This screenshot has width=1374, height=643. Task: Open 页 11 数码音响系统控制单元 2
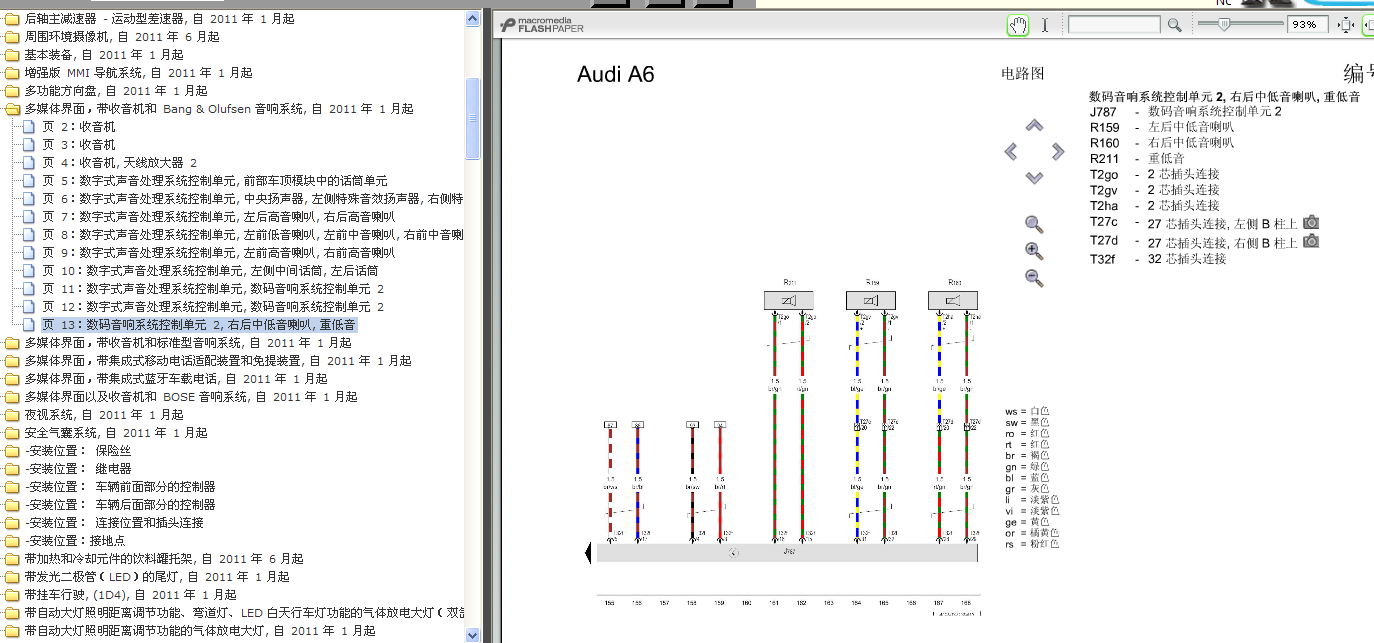coord(213,289)
